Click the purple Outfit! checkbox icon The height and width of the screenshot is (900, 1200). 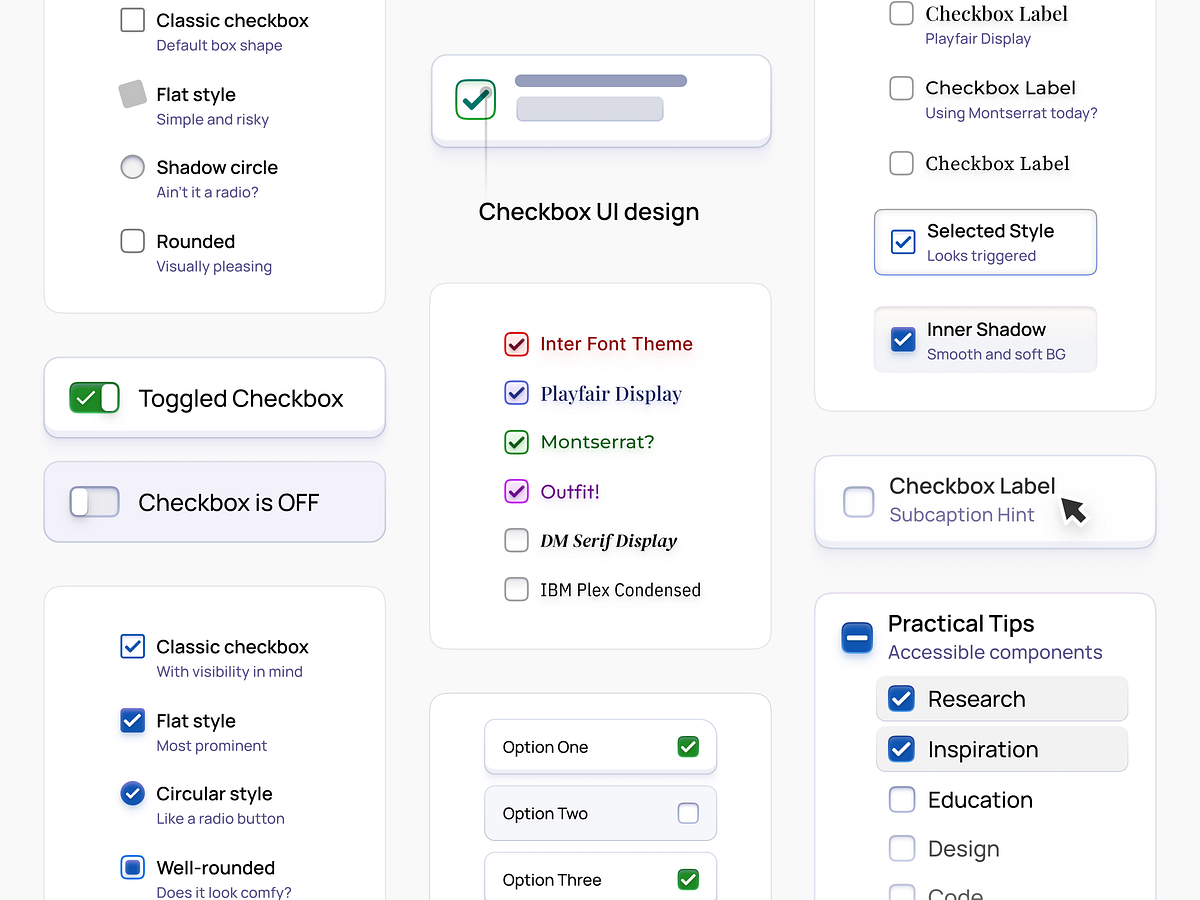pos(516,491)
